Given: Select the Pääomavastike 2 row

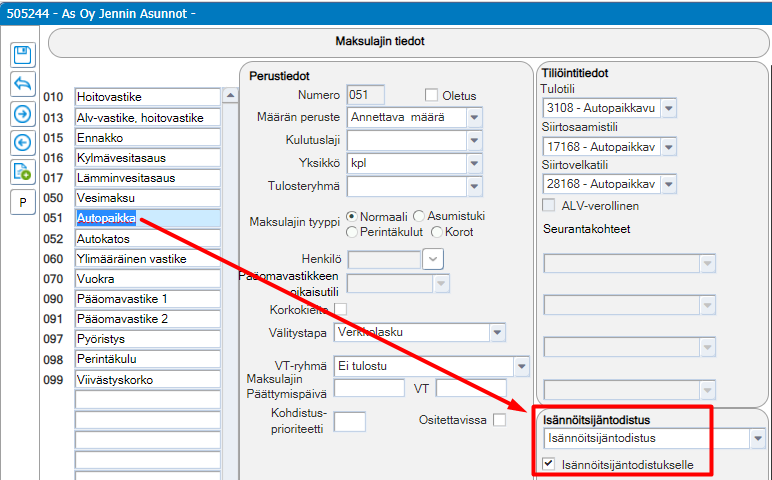Looking at the screenshot, I should [147, 319].
